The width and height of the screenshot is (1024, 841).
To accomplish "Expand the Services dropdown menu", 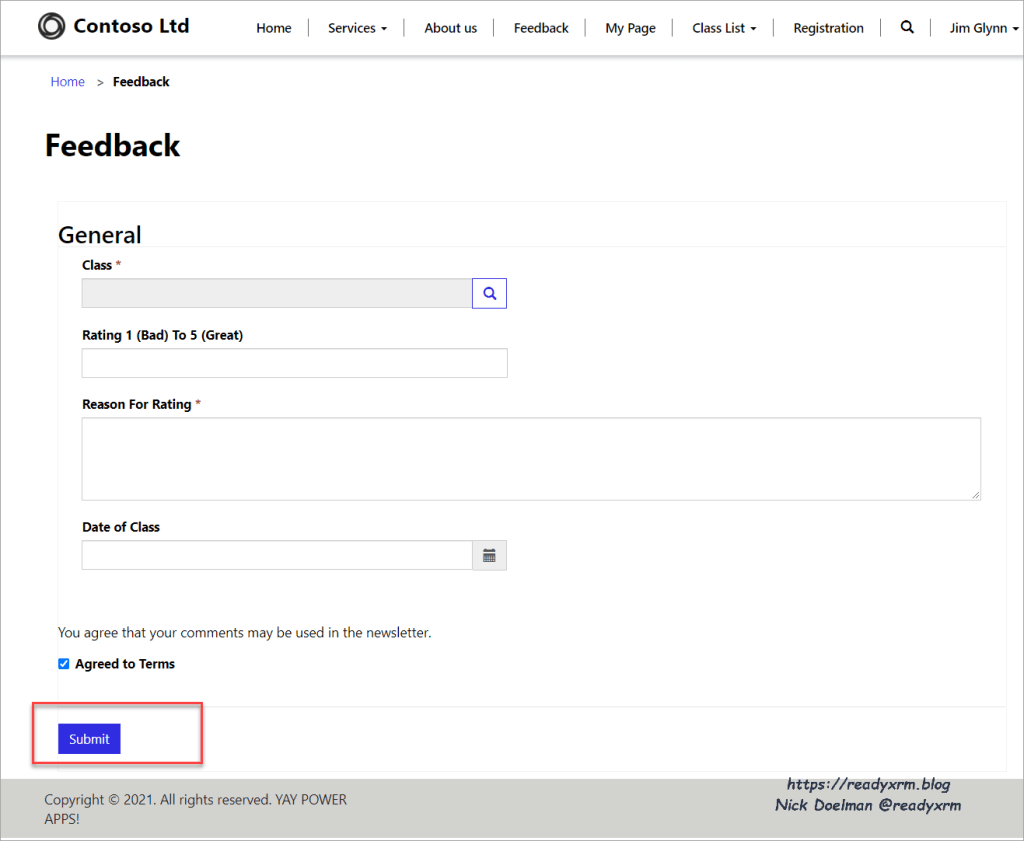I will [x=357, y=28].
